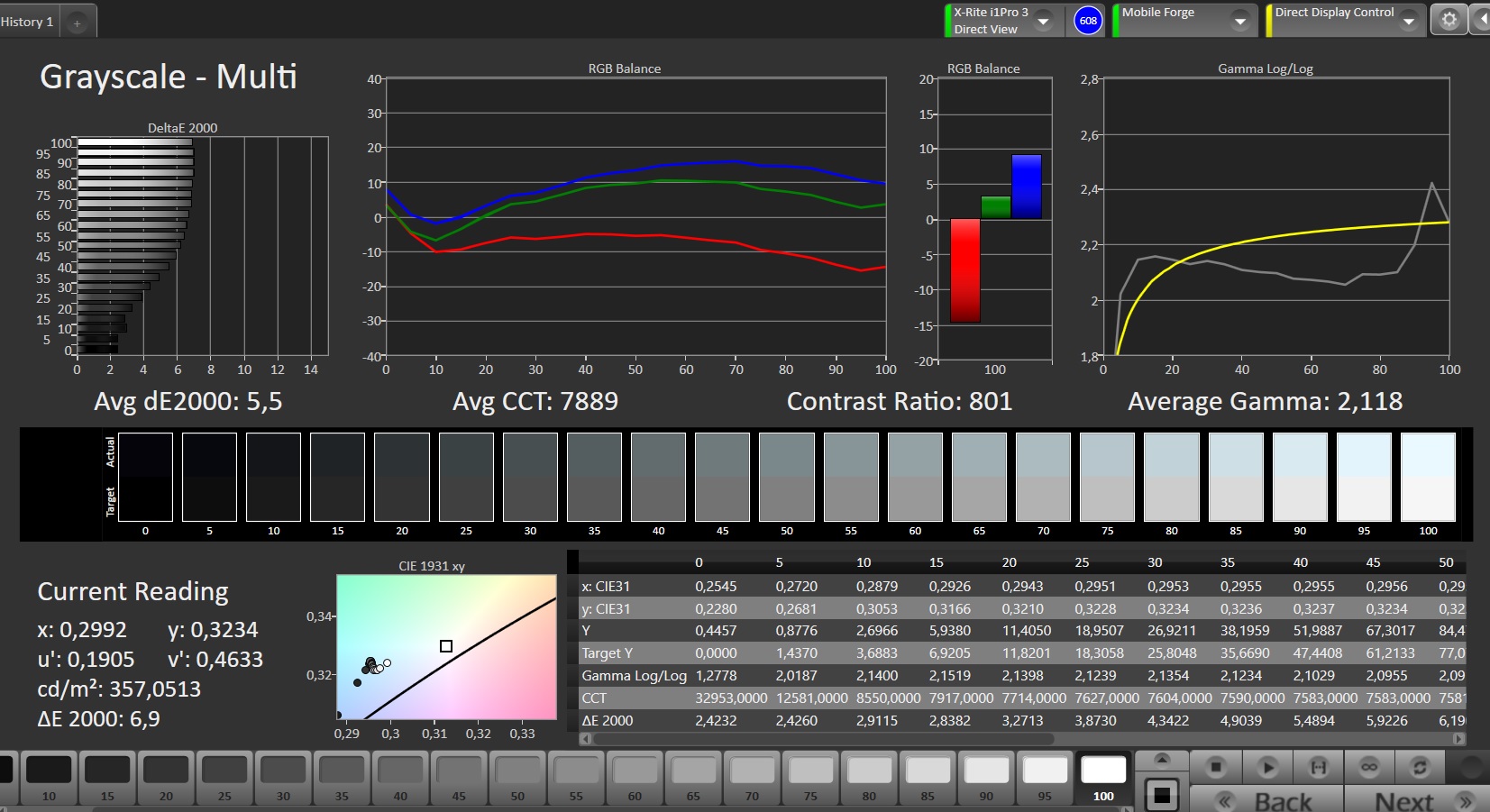This screenshot has width=1490, height=812.
Task: Open Mobile Forge source dropdown
Action: coord(1240,21)
